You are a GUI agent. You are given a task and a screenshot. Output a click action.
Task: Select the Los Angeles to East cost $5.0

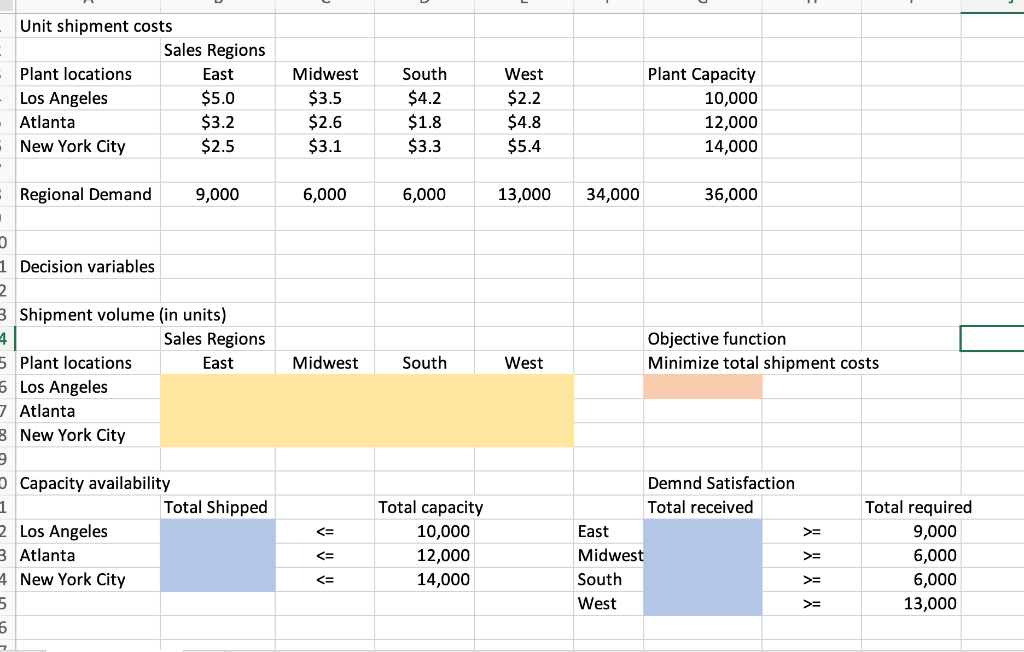217,99
